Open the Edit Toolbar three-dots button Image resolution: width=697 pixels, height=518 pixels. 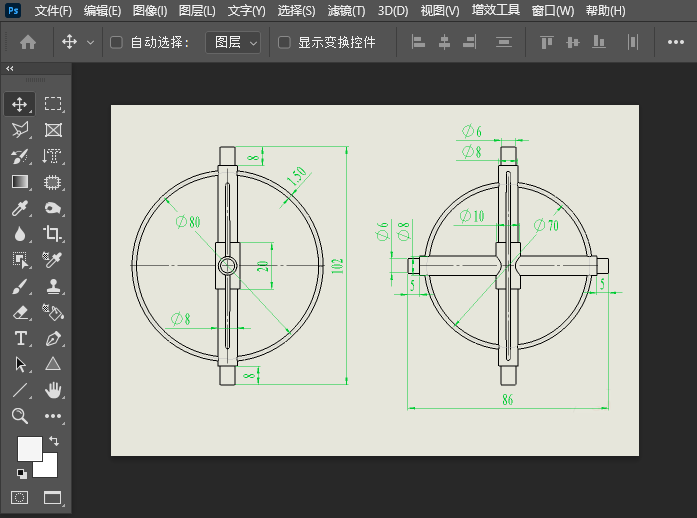click(53, 416)
